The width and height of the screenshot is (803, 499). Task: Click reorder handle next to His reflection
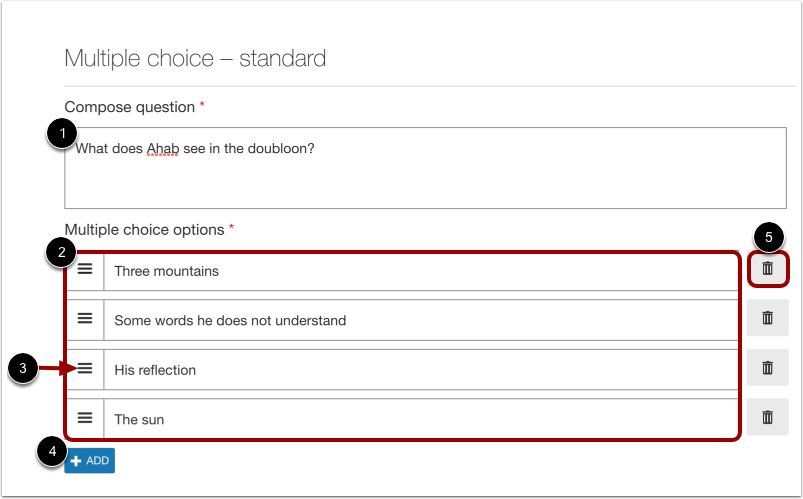click(85, 369)
